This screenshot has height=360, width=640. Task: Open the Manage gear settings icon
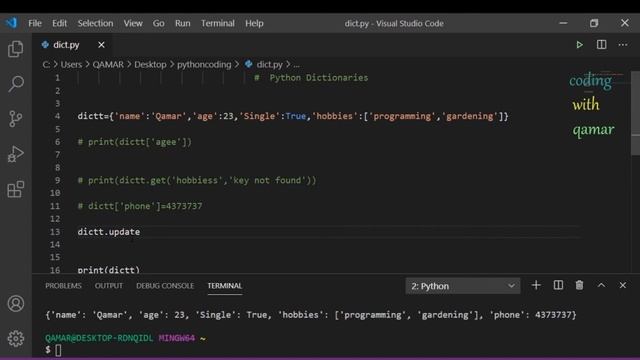click(x=16, y=338)
